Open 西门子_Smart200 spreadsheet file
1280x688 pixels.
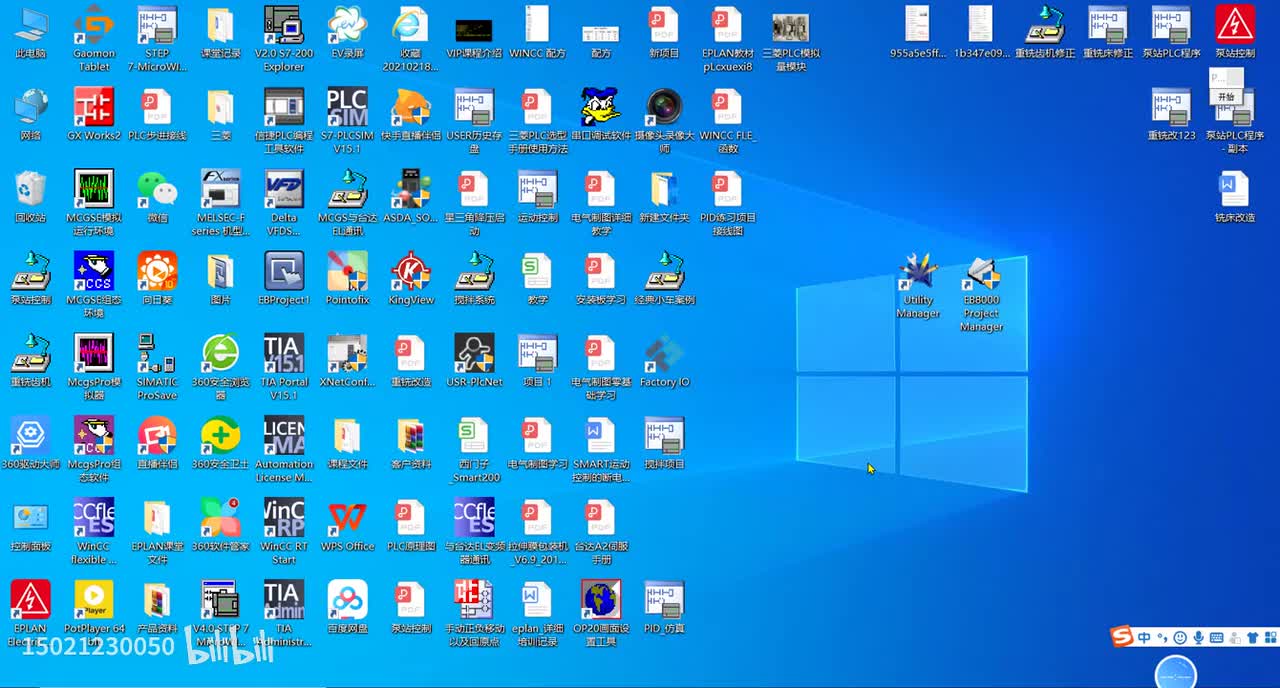(x=474, y=449)
